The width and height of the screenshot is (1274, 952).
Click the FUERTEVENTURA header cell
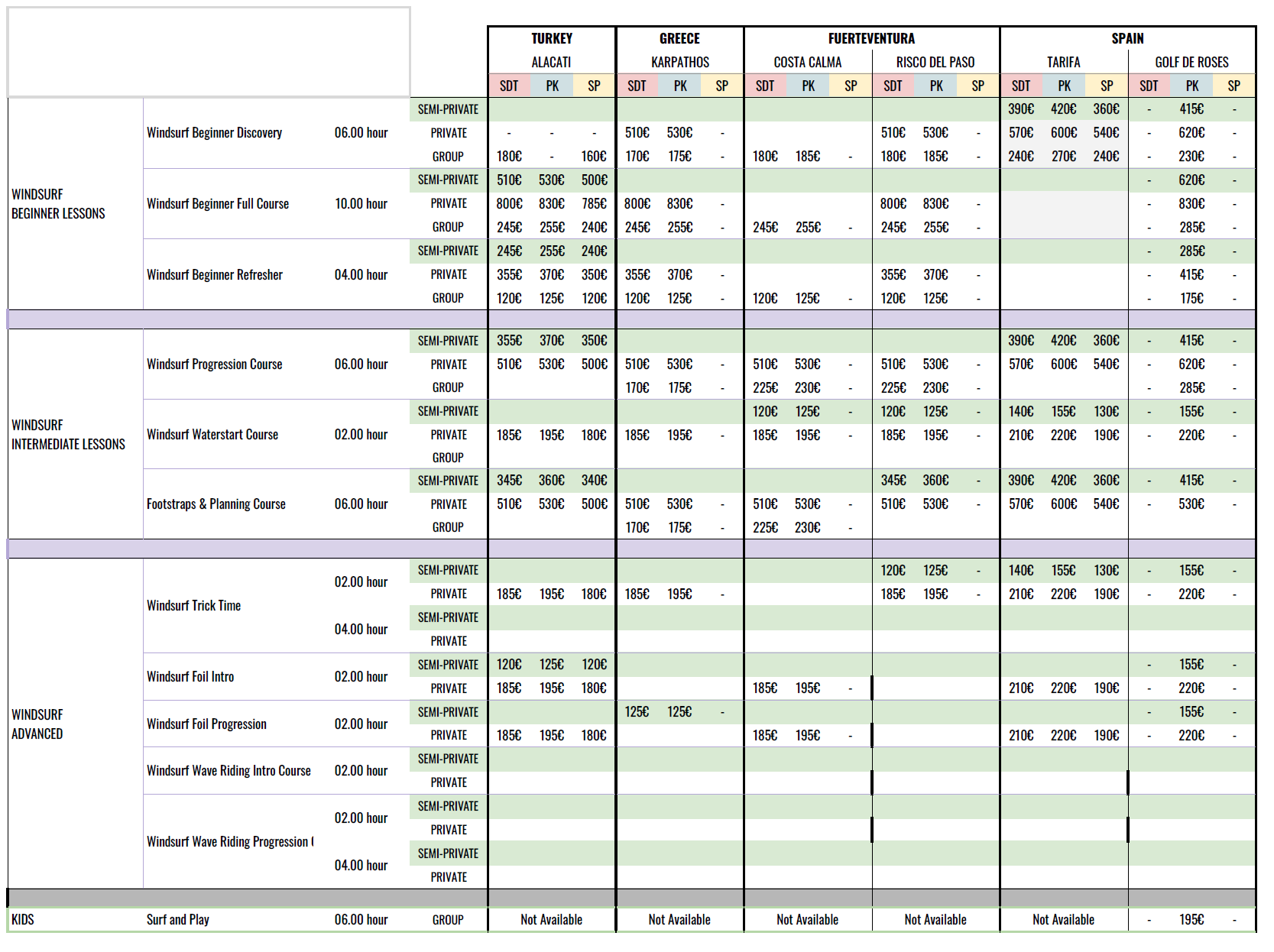point(871,38)
